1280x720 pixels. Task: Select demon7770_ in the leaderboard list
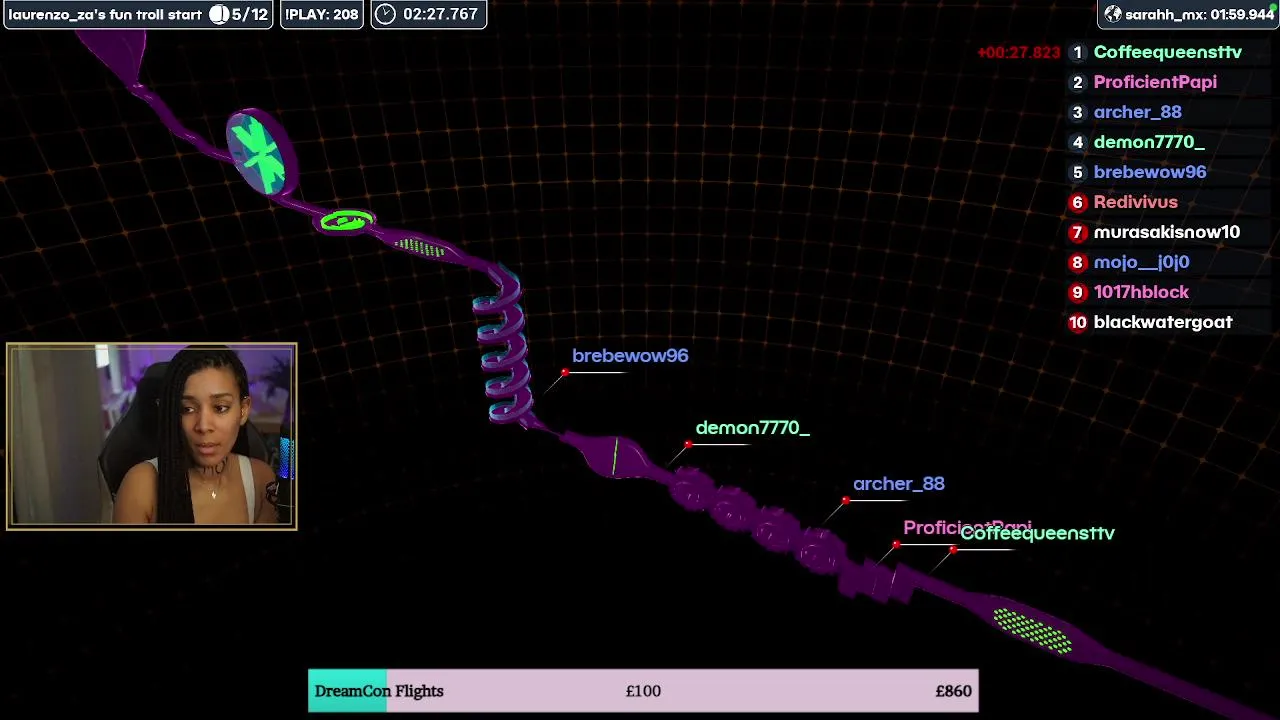click(1149, 142)
